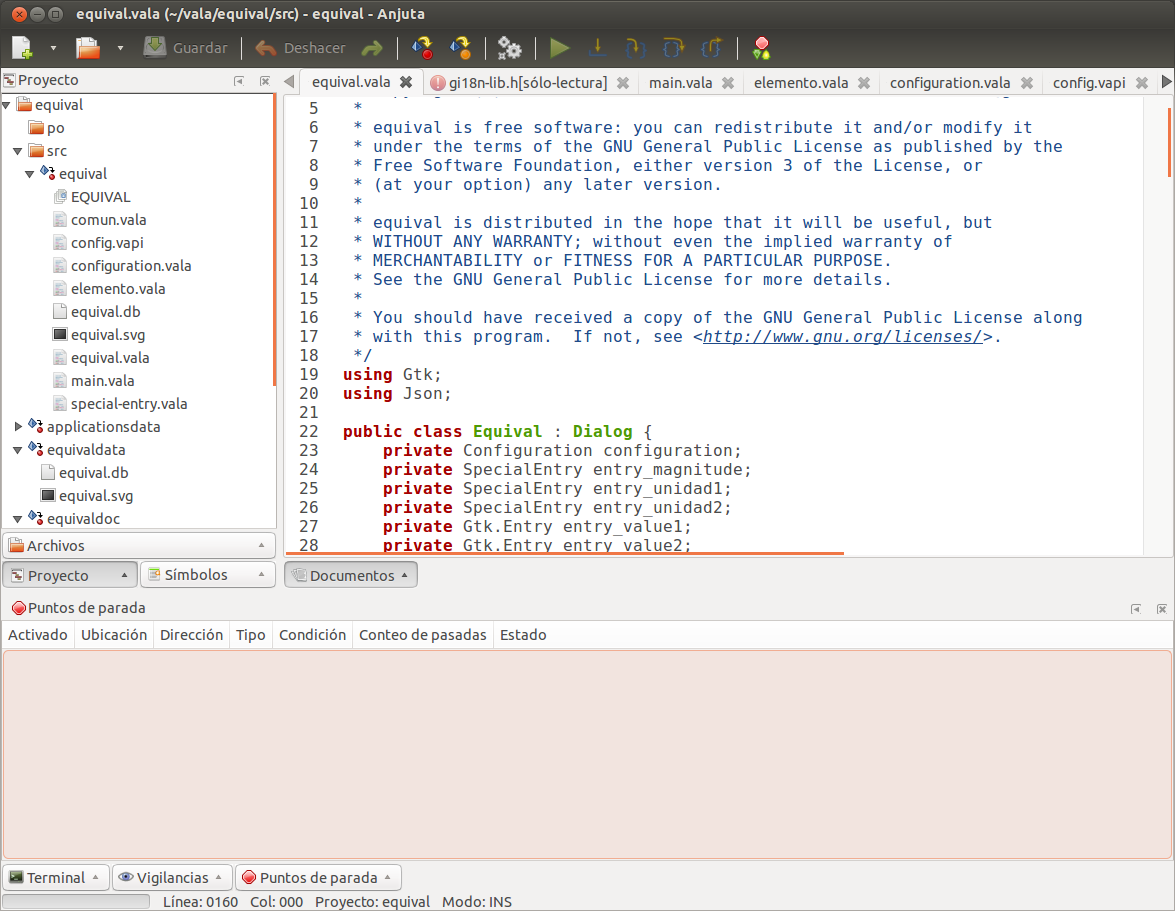Switch to the configuration.vala tab
The image size is (1175, 911).
click(949, 83)
